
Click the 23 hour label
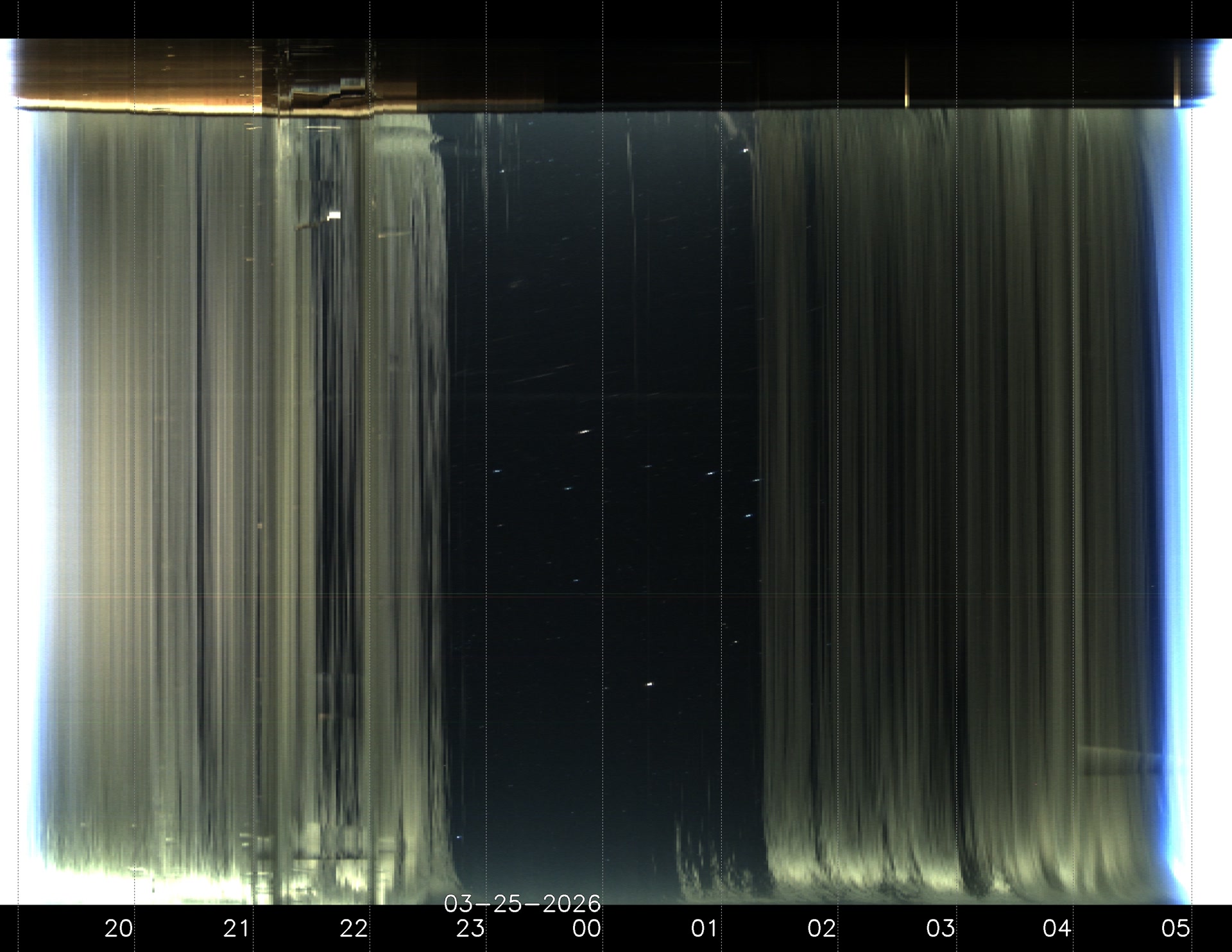tap(470, 928)
